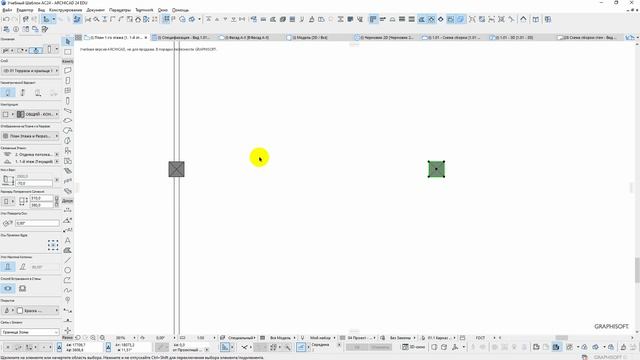Image resolution: width=640 pixels, height=360 pixels.
Task: Click the top story link arrow button
Action: click(57, 155)
